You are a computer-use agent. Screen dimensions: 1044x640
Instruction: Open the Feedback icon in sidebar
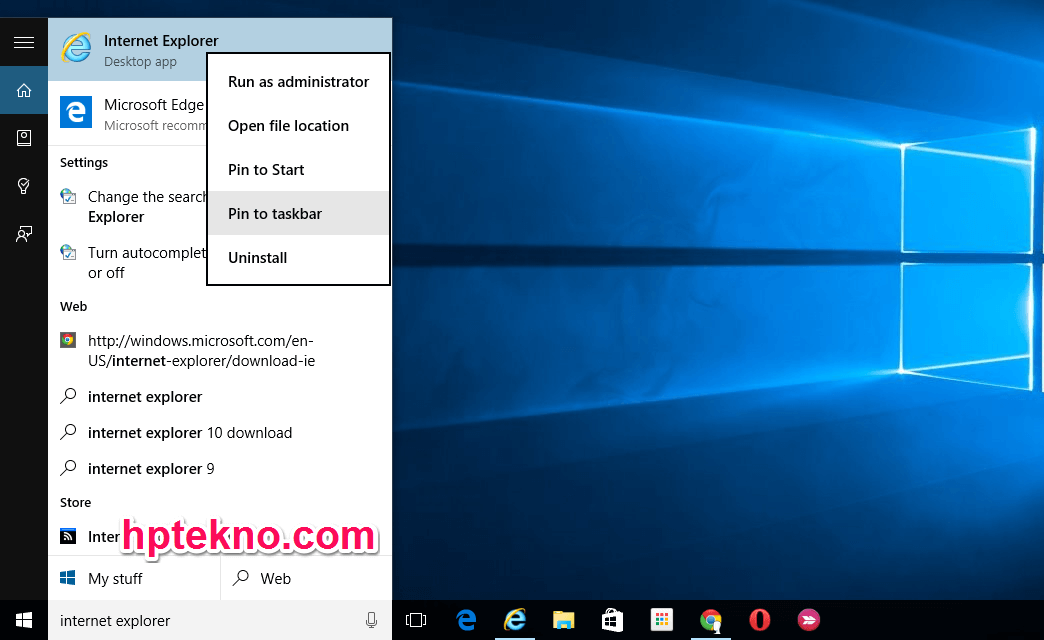(24, 234)
